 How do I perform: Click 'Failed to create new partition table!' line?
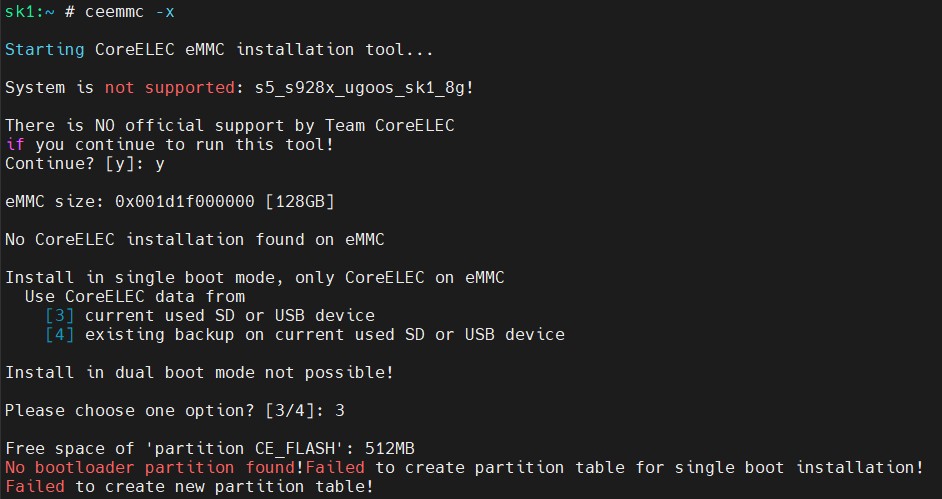click(x=190, y=486)
